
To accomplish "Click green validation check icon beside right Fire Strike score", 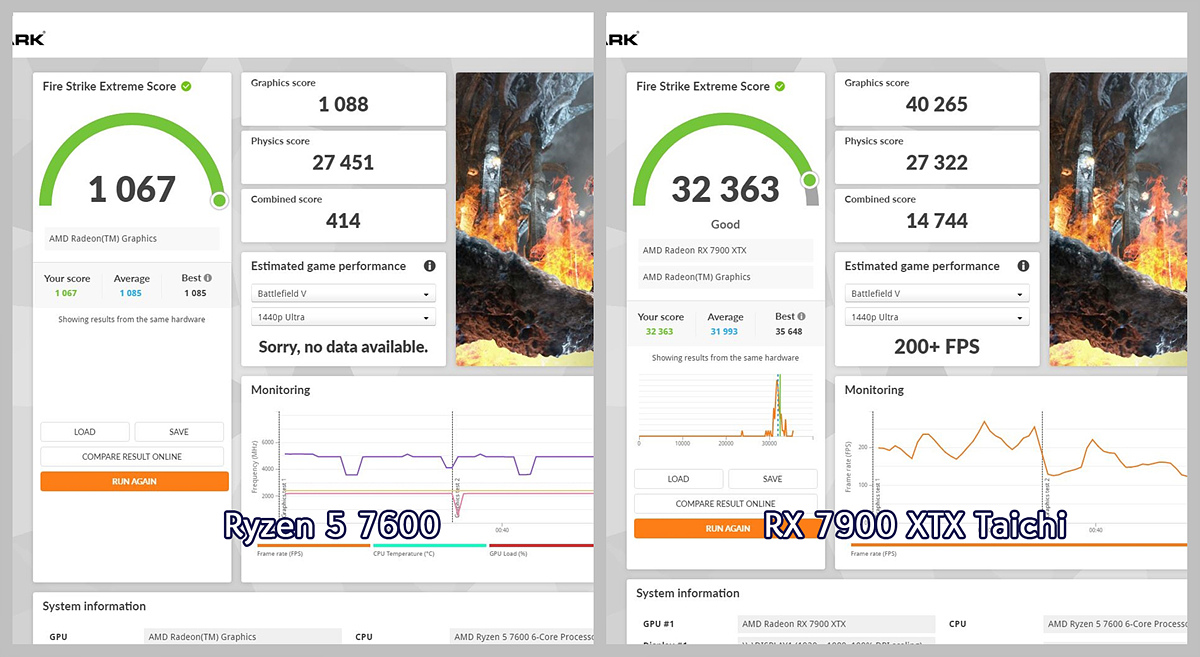I will pyautogui.click(x=780, y=86).
